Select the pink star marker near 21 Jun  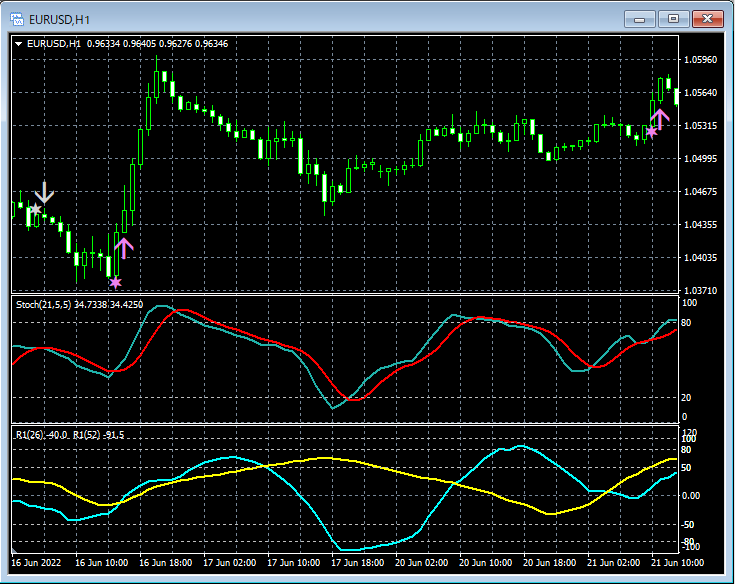tap(652, 131)
